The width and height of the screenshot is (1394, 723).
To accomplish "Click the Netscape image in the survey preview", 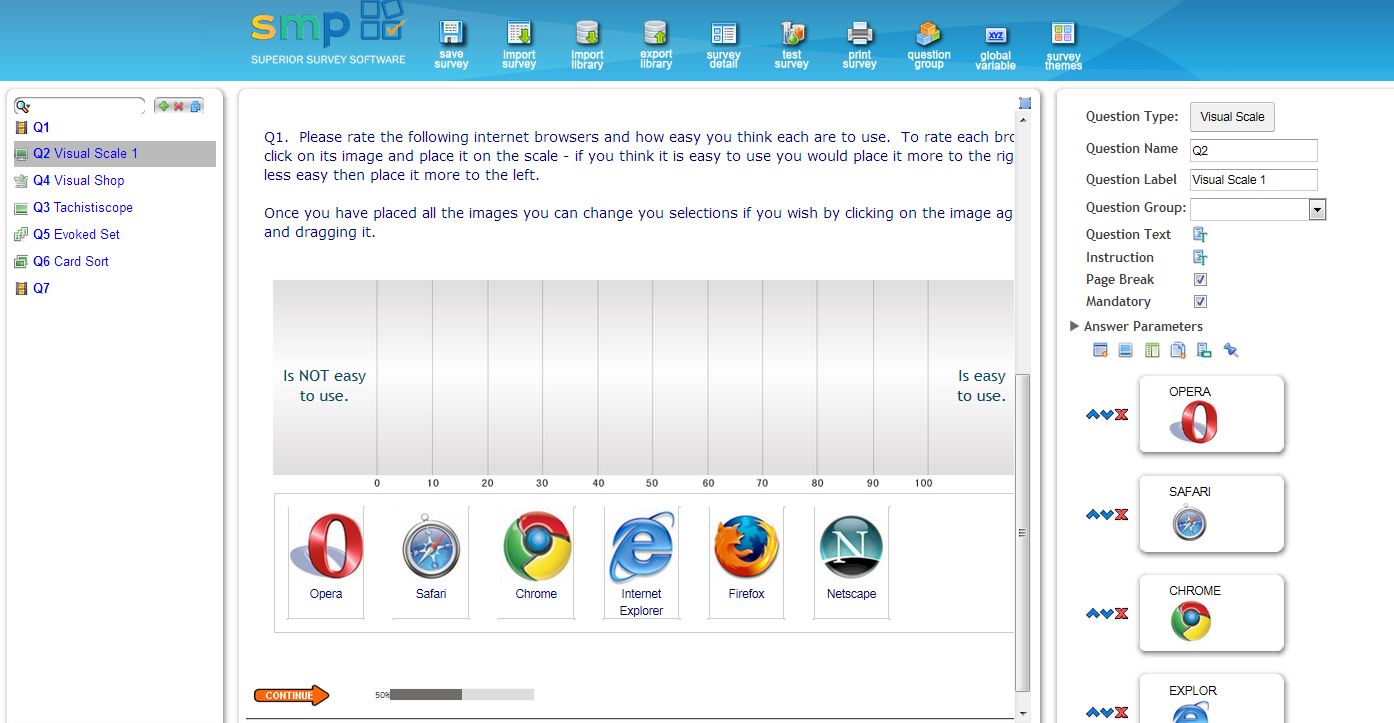I will [851, 547].
